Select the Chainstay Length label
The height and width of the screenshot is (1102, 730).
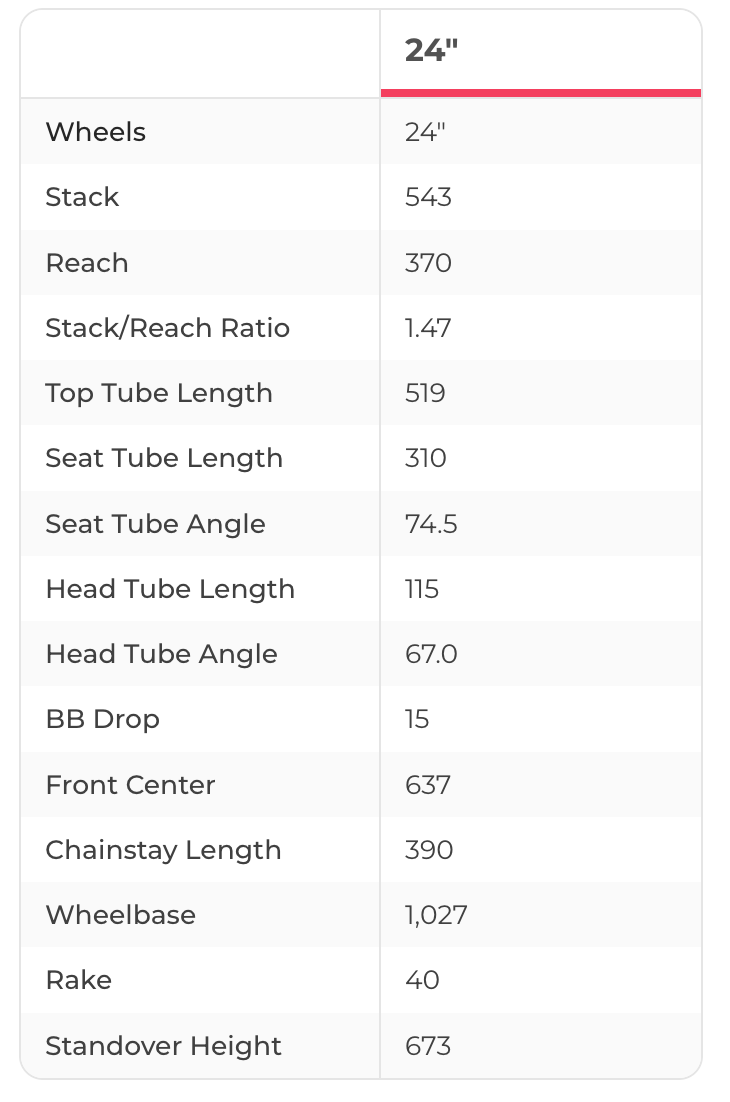point(163,850)
